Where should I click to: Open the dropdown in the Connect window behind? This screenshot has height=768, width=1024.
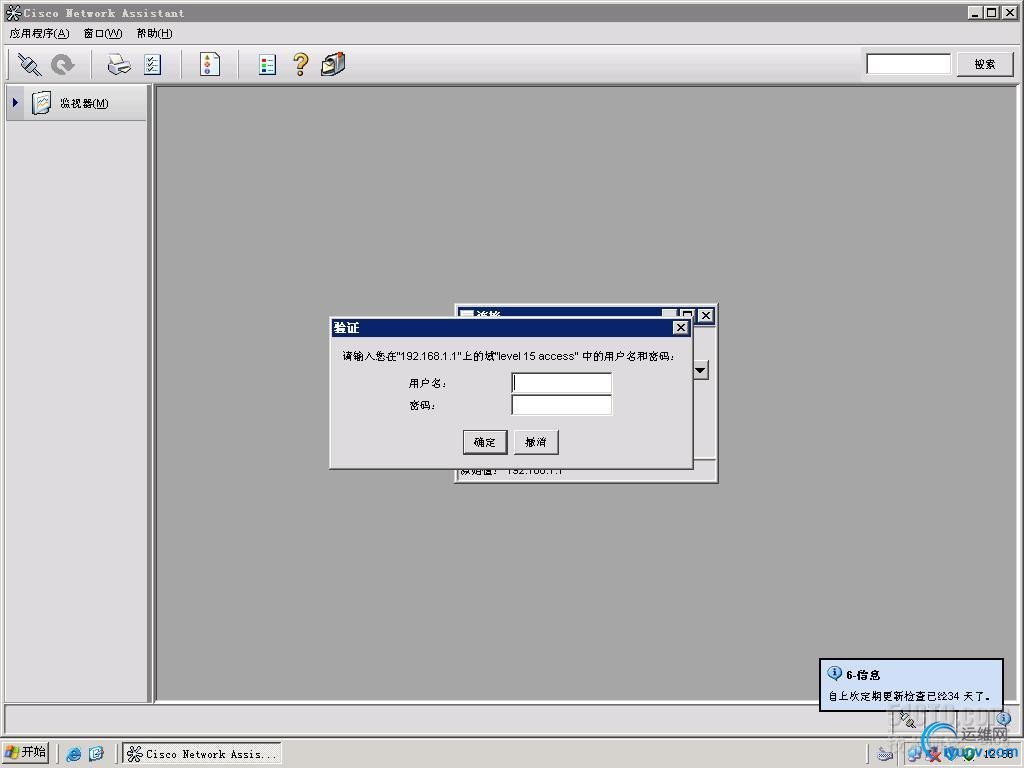click(700, 370)
